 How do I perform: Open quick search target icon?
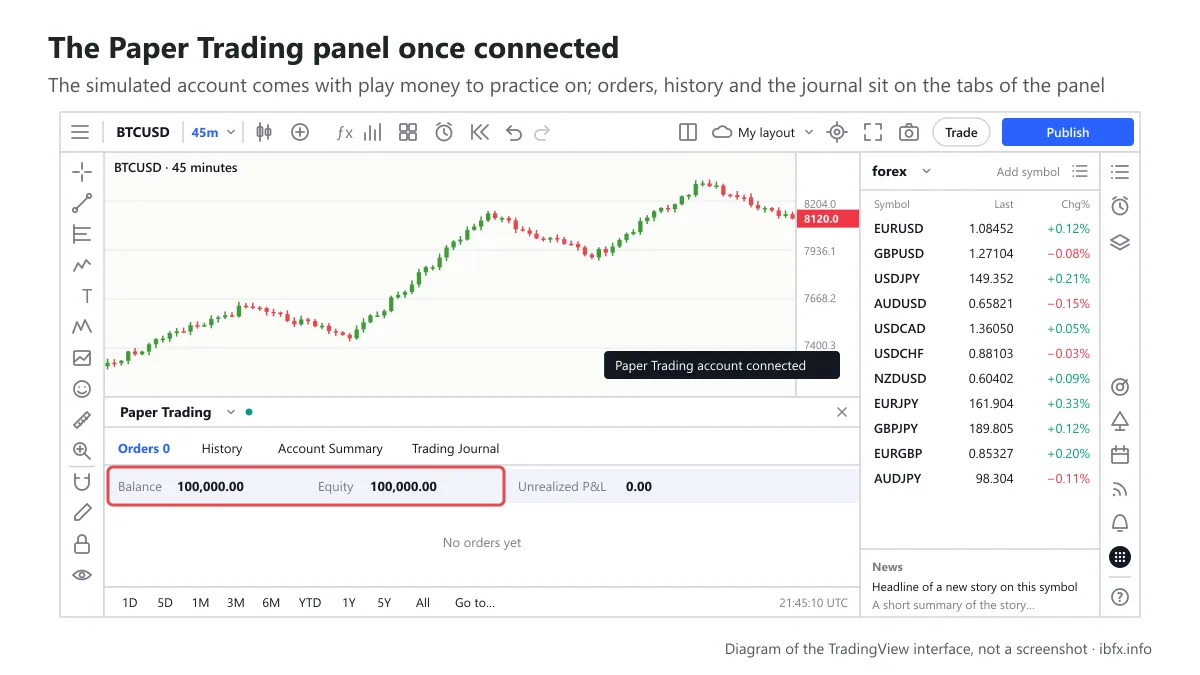(x=838, y=132)
